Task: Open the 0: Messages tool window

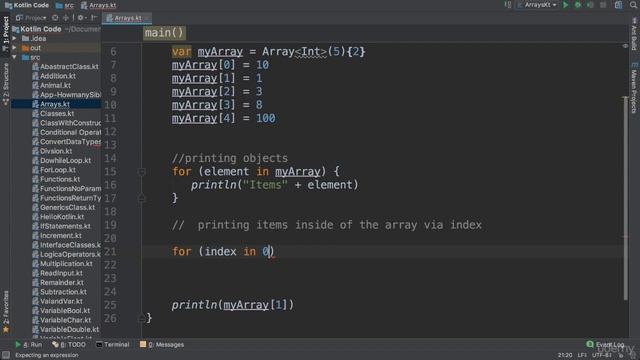Action: pyautogui.click(x=162, y=344)
